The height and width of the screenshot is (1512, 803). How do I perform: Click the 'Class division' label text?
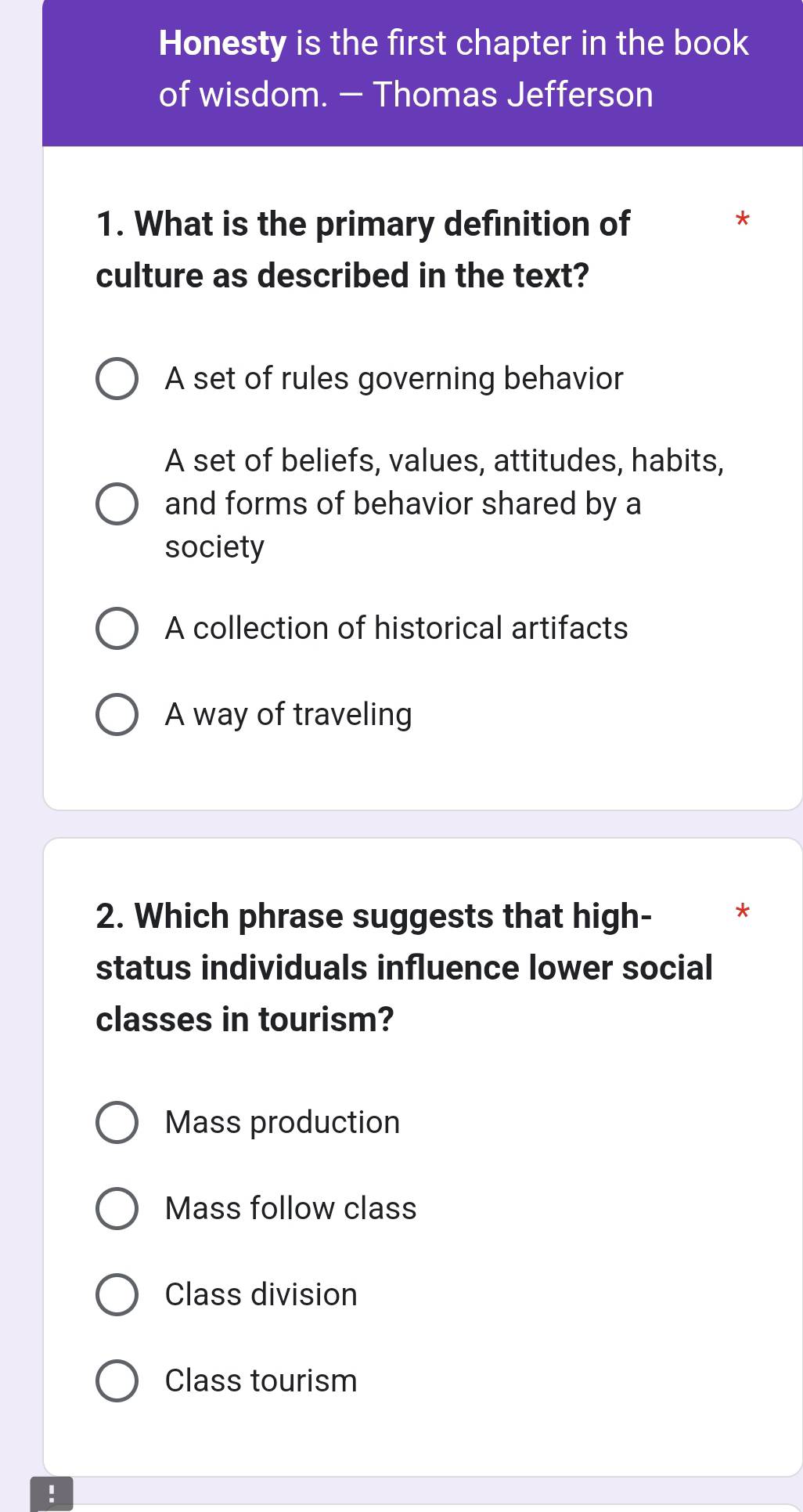(261, 1294)
